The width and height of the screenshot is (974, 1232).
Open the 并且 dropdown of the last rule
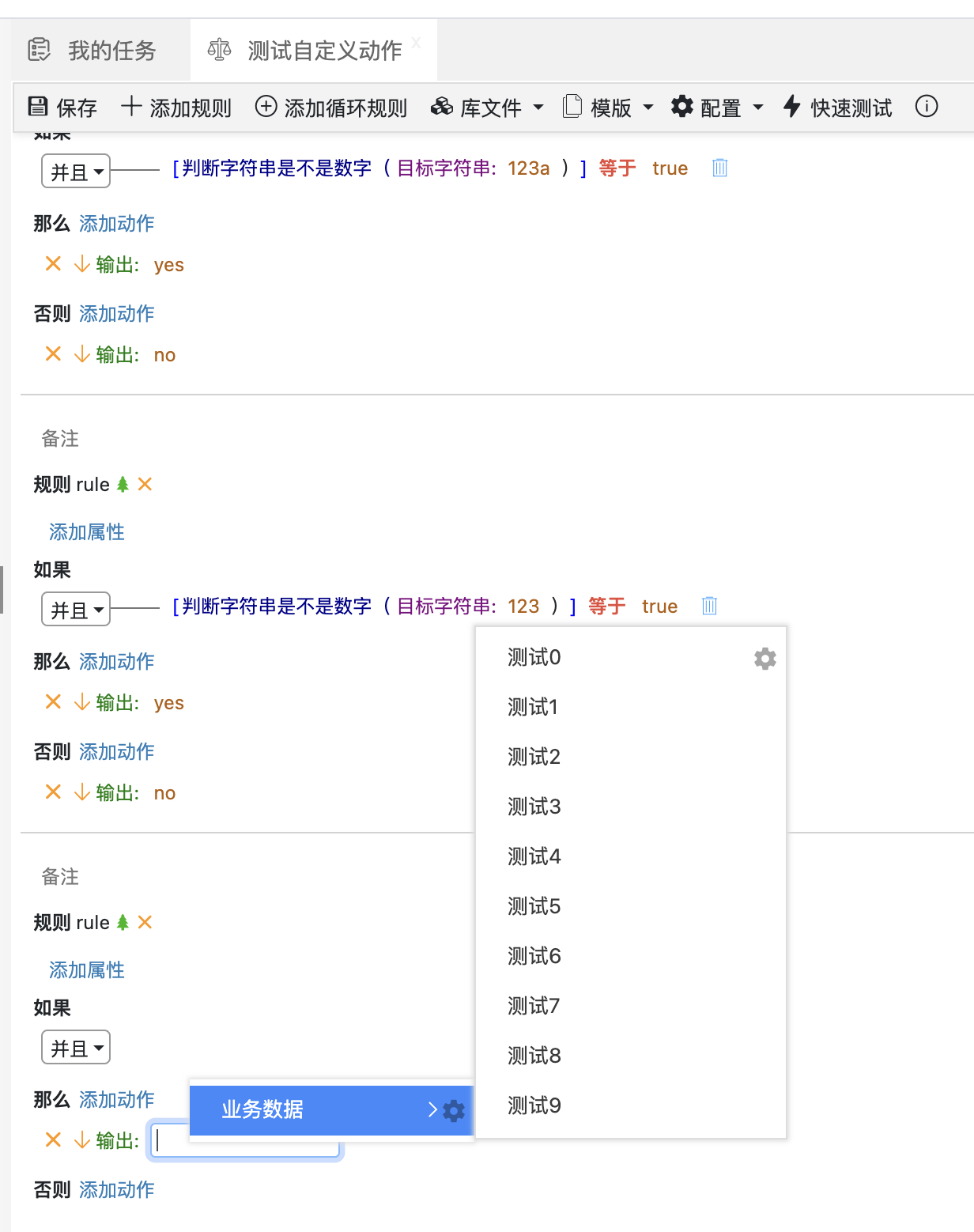[76, 1049]
